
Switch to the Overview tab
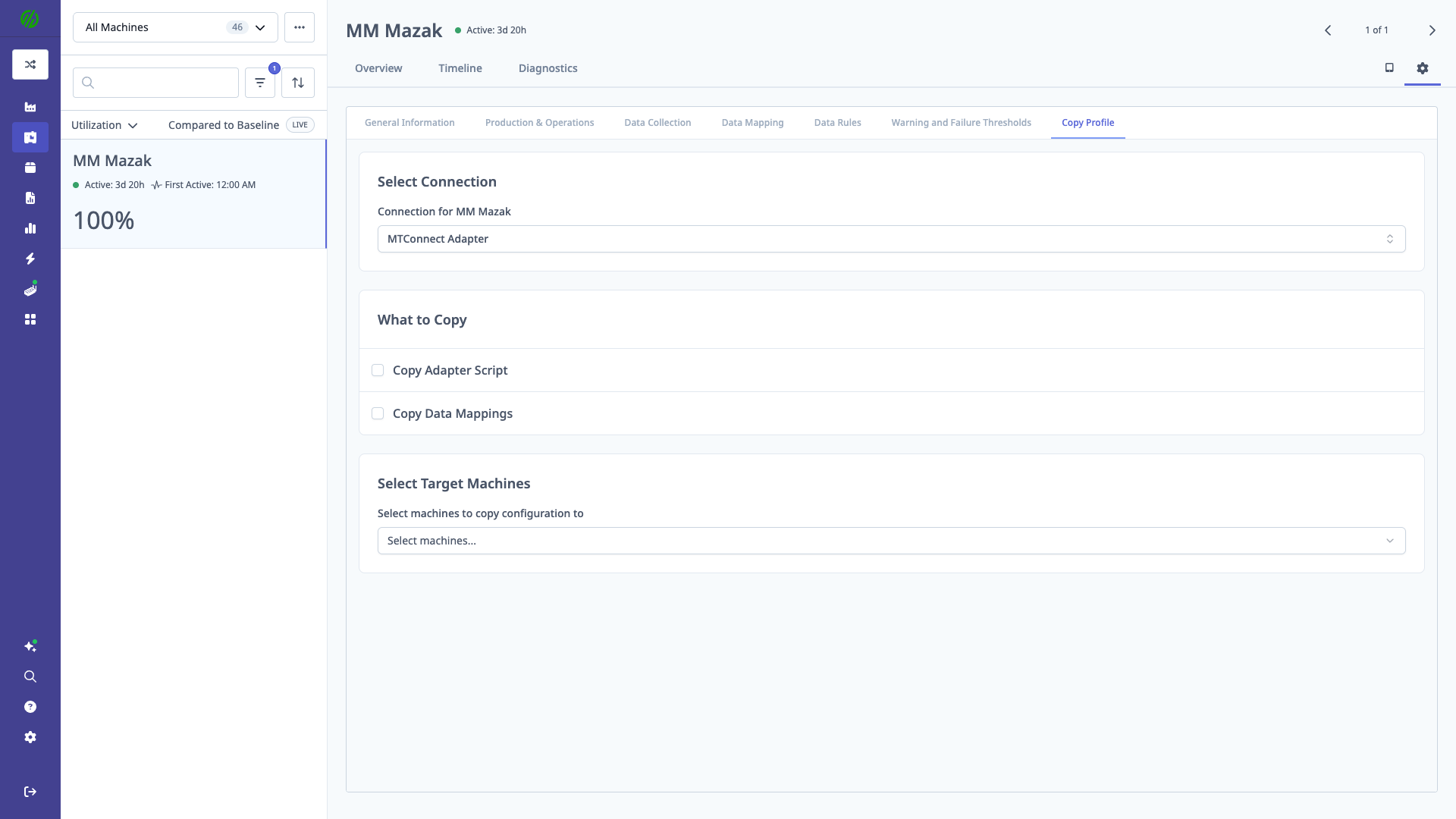(378, 68)
